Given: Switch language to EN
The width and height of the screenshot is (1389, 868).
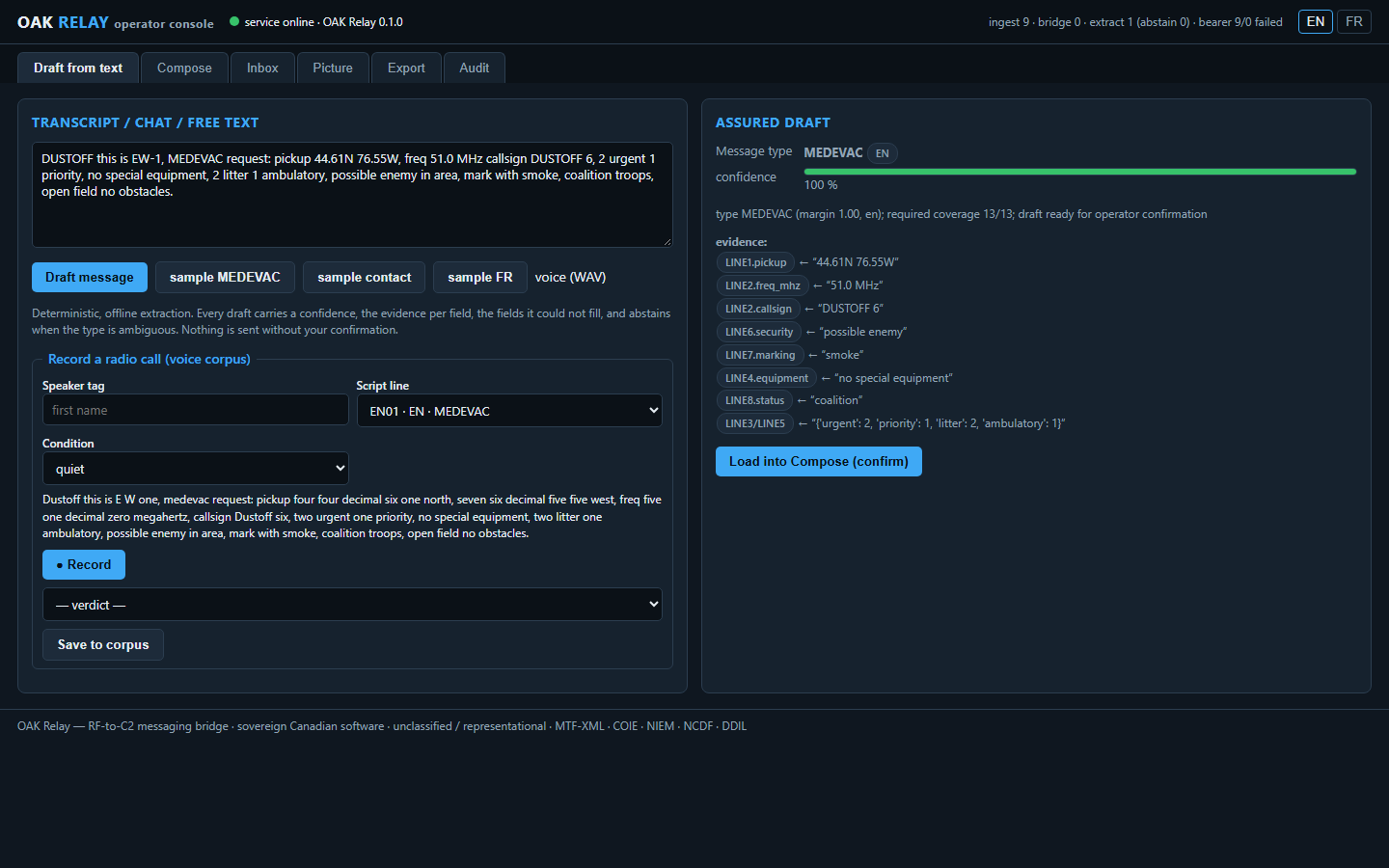Looking at the screenshot, I should (1316, 21).
